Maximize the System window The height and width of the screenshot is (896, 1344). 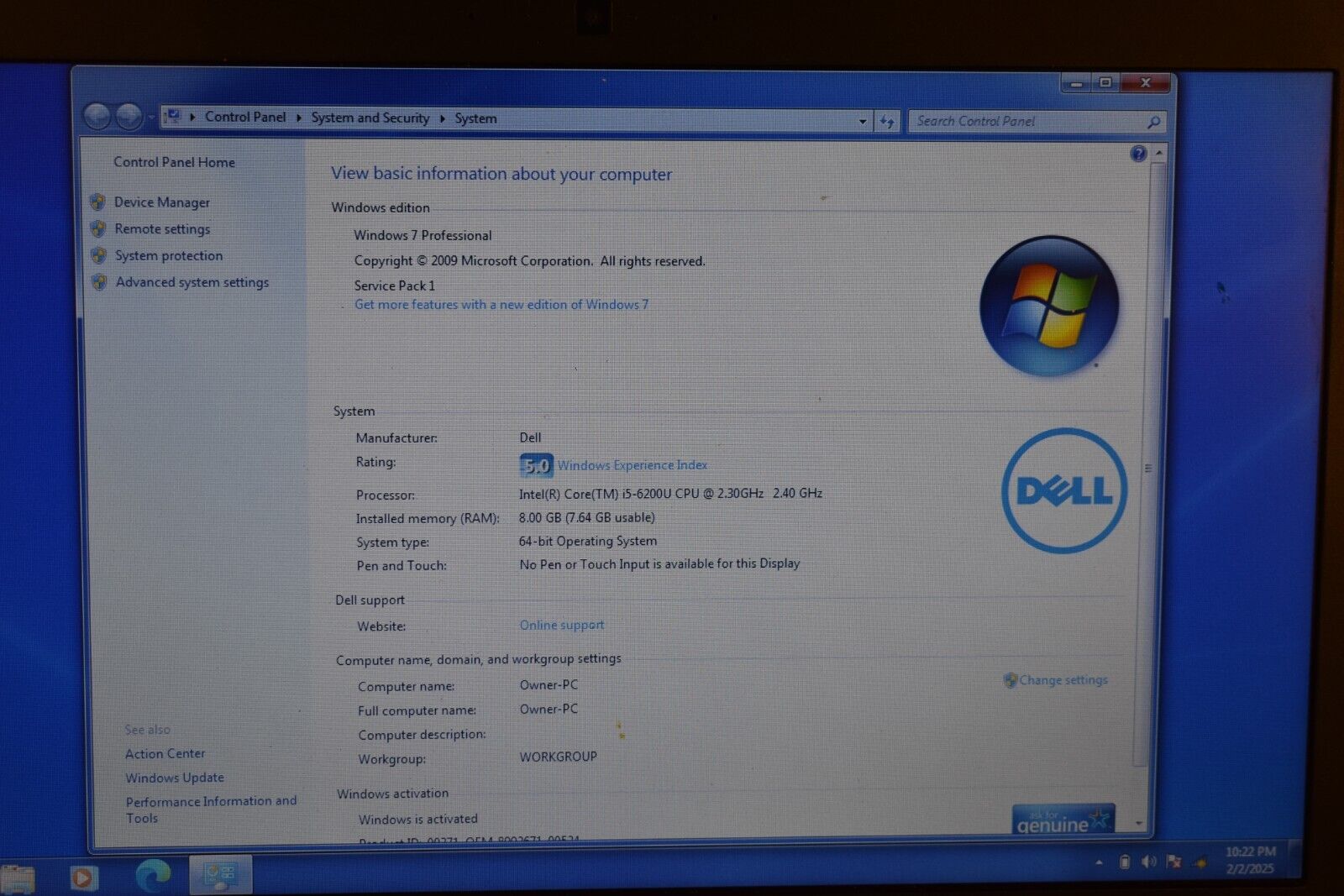click(x=1105, y=82)
